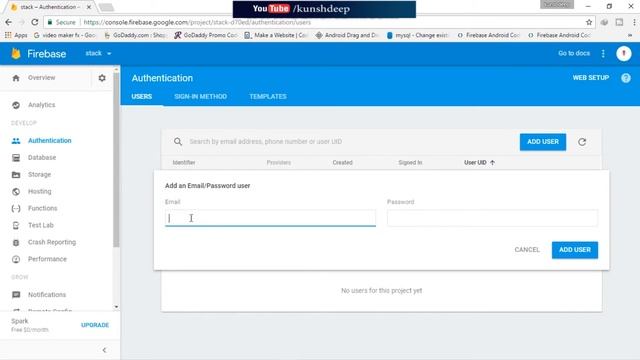Focus the Password input field
The width and height of the screenshot is (640, 360).
[x=492, y=218]
